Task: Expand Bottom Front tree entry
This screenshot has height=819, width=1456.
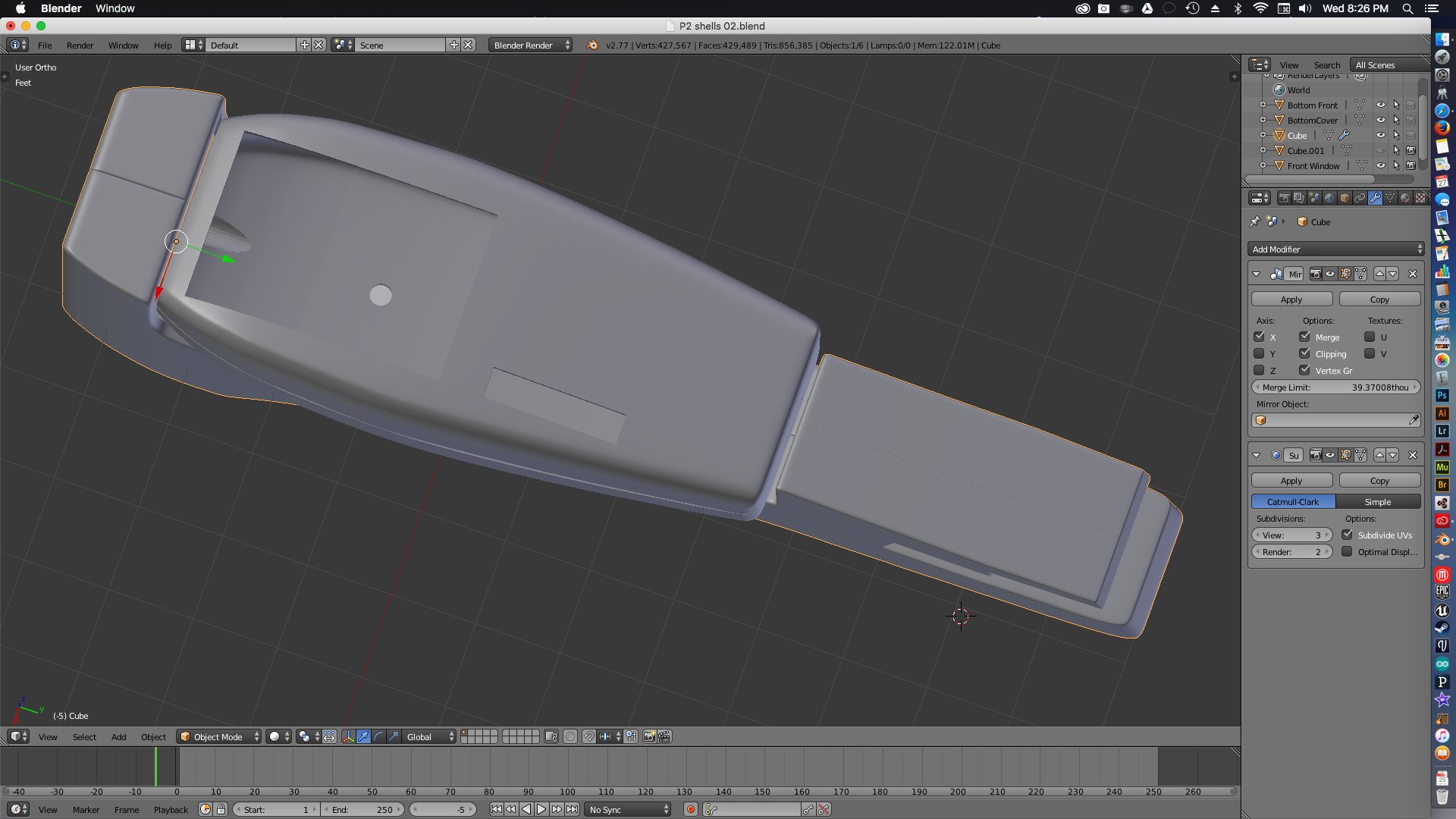Action: point(1263,105)
